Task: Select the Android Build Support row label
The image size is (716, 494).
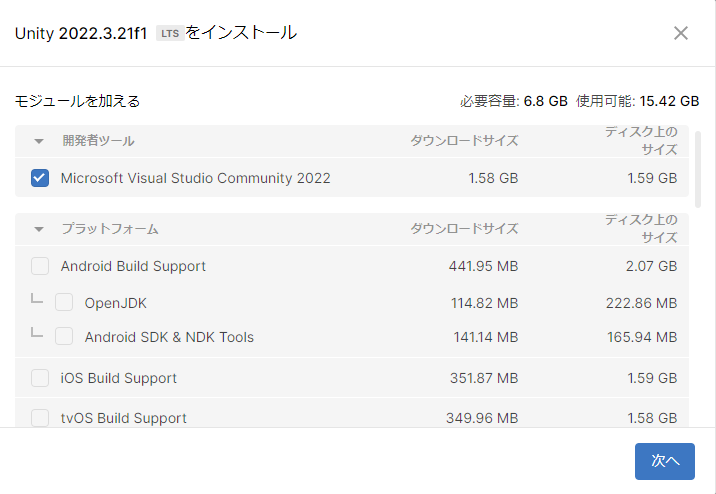Action: pos(133,266)
